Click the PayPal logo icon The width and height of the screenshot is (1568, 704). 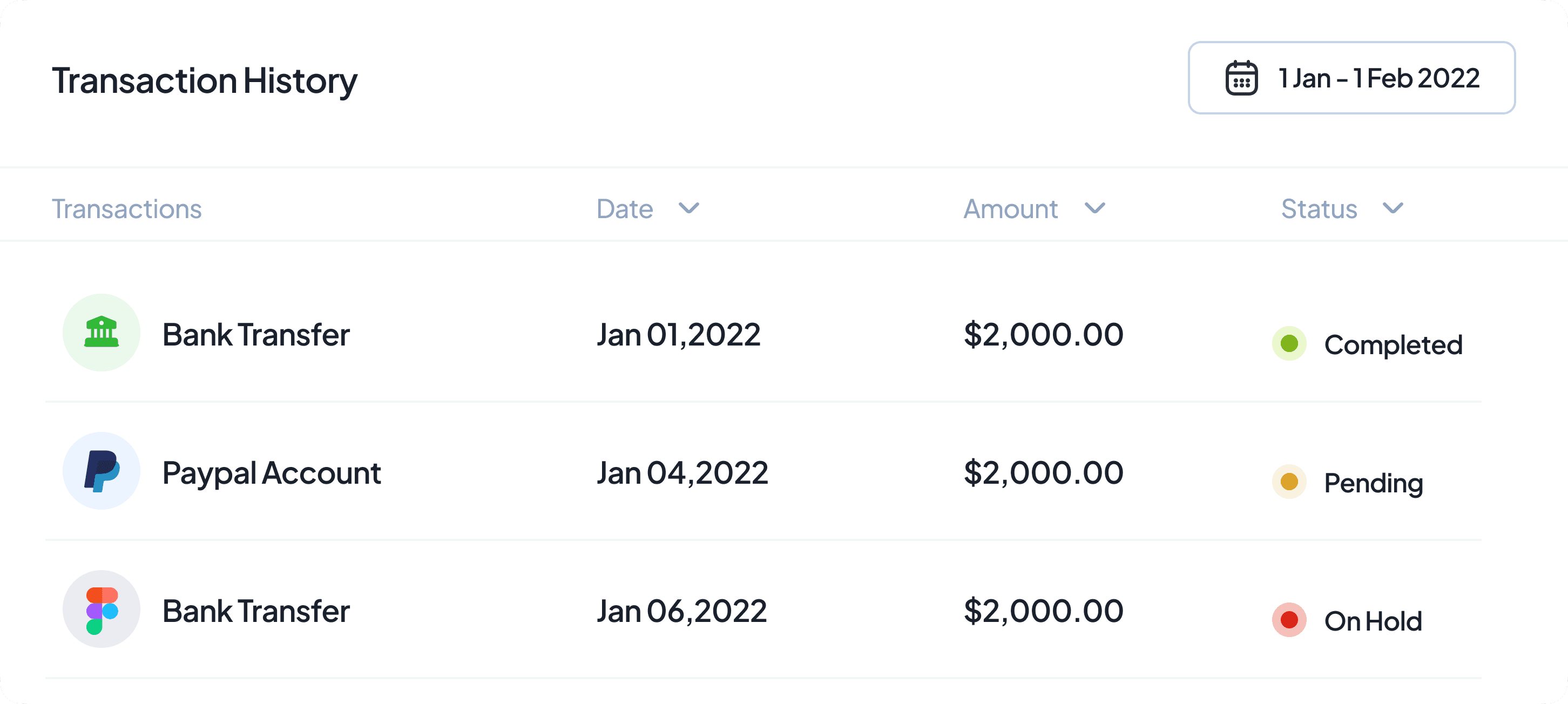(x=101, y=471)
